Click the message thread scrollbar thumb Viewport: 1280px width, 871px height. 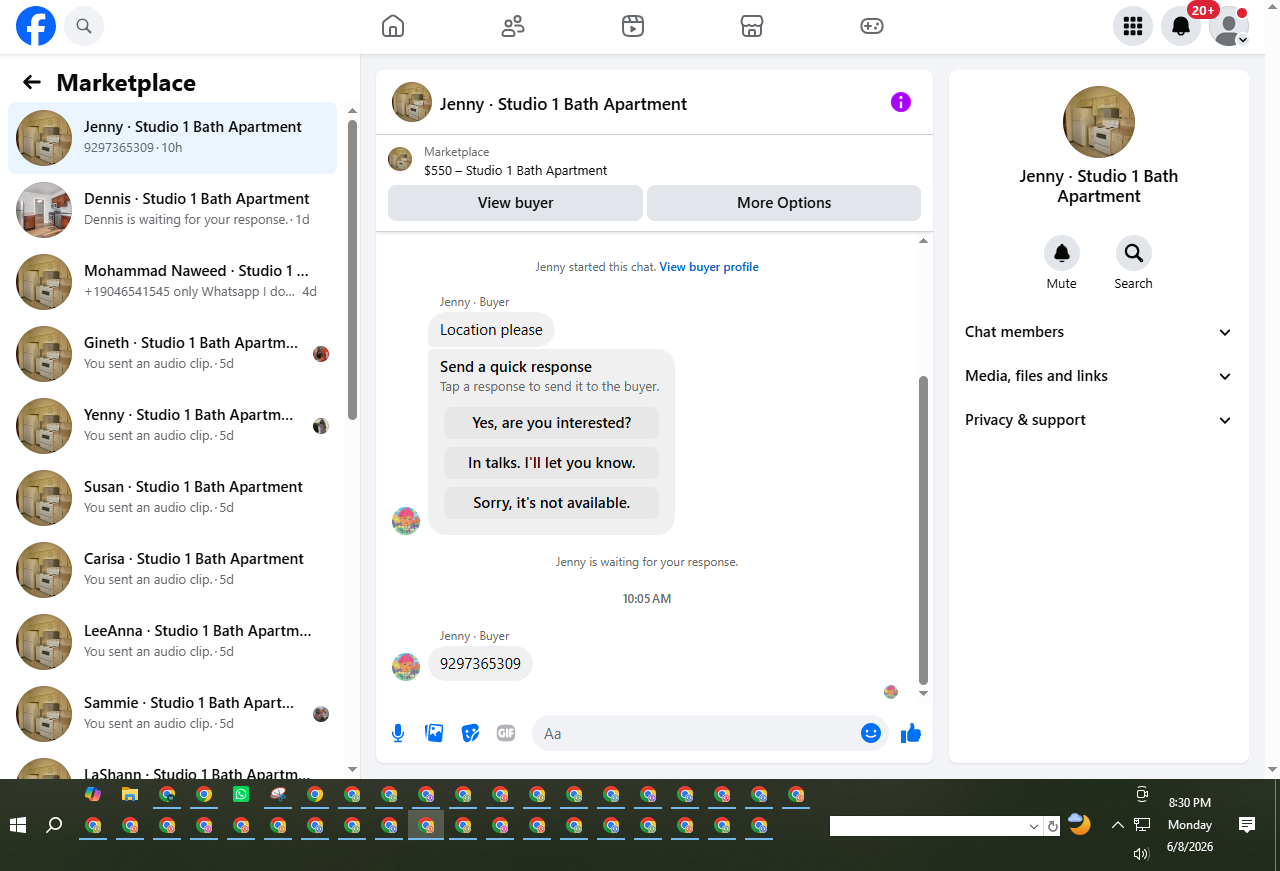tap(923, 530)
